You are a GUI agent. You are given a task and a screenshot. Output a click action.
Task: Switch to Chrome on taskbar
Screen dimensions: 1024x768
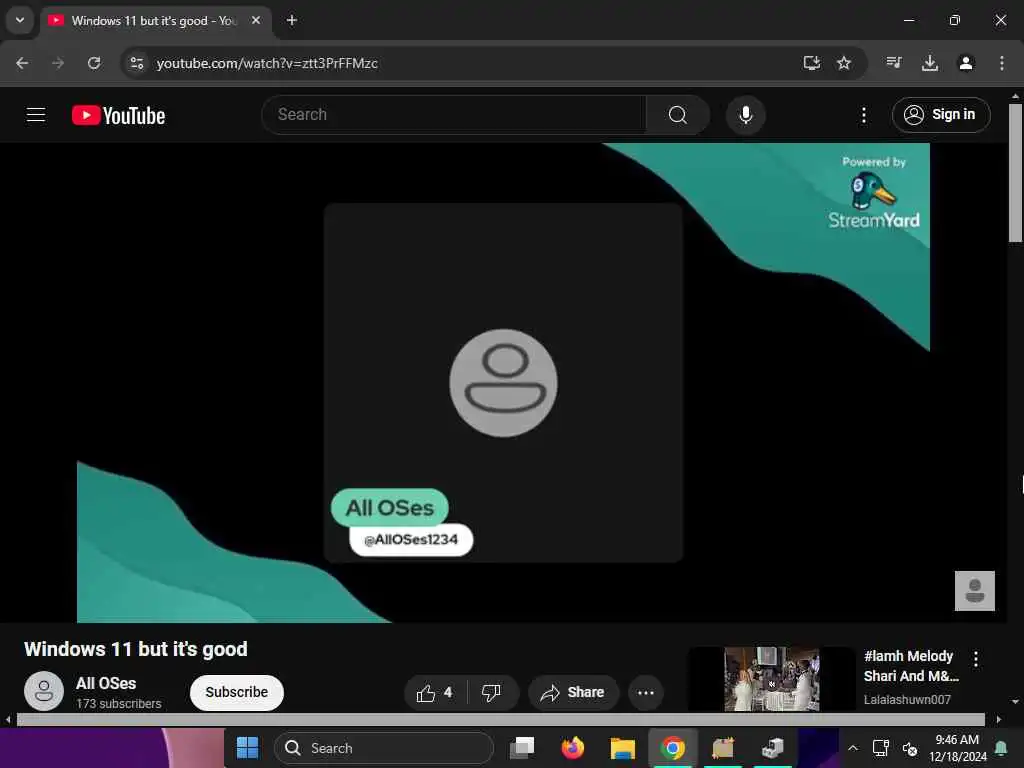tap(673, 748)
